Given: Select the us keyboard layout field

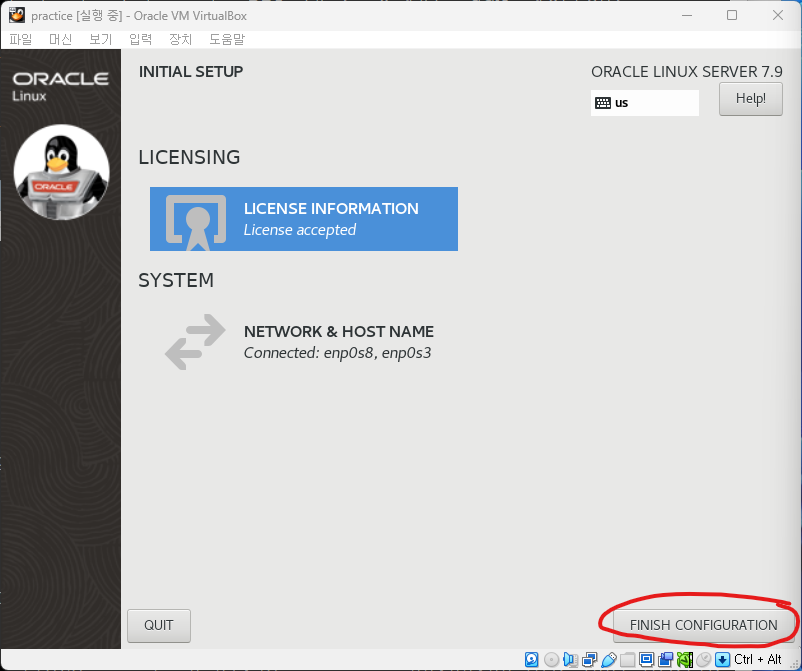Looking at the screenshot, I should pyautogui.click(x=644, y=103).
